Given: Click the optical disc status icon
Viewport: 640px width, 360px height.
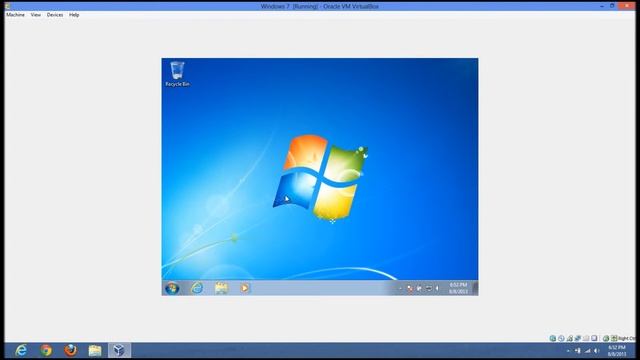Looking at the screenshot, I should click(561, 338).
